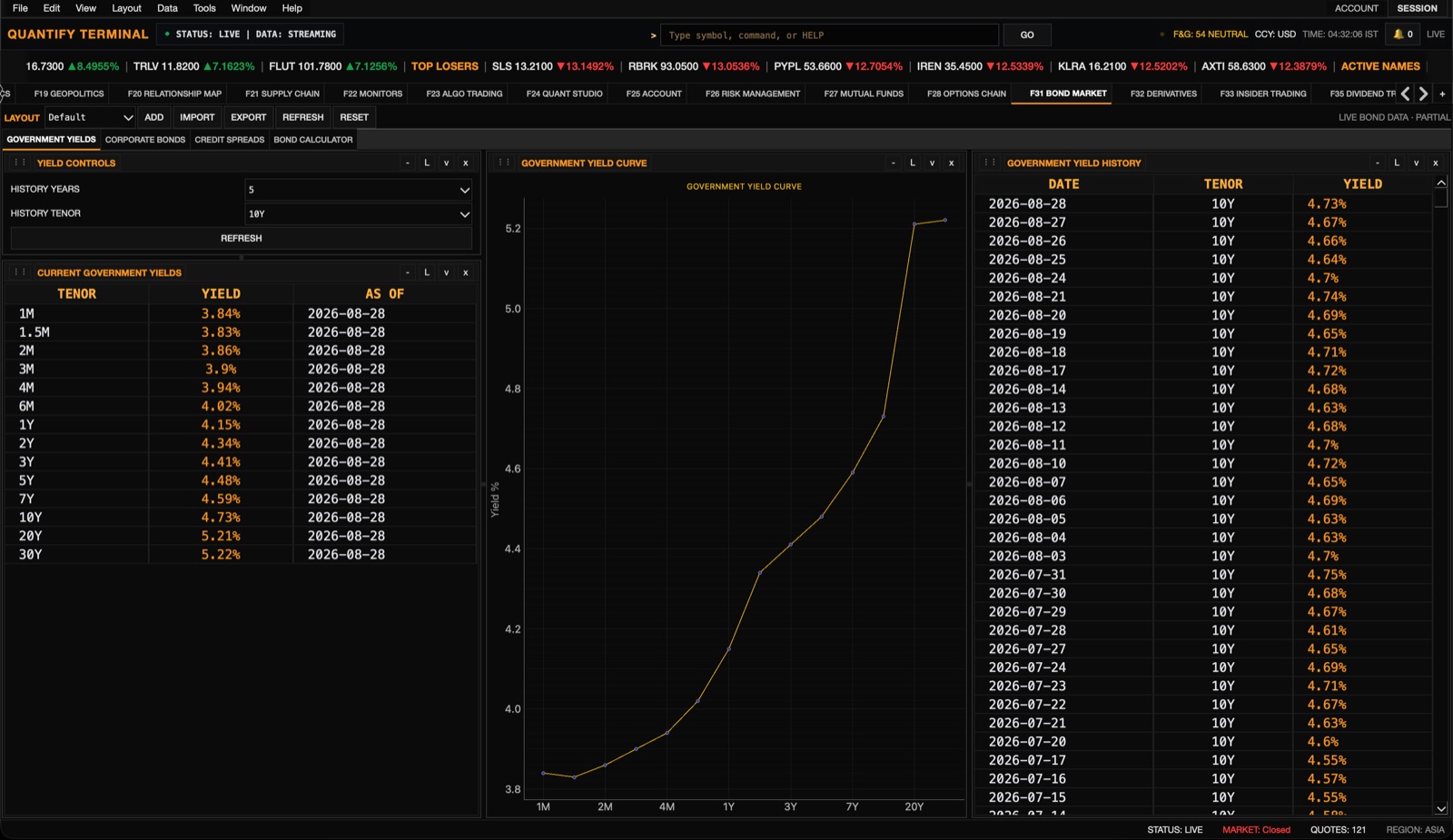Close Current Government Yields panel
This screenshot has height=840, width=1453.
pos(466,272)
